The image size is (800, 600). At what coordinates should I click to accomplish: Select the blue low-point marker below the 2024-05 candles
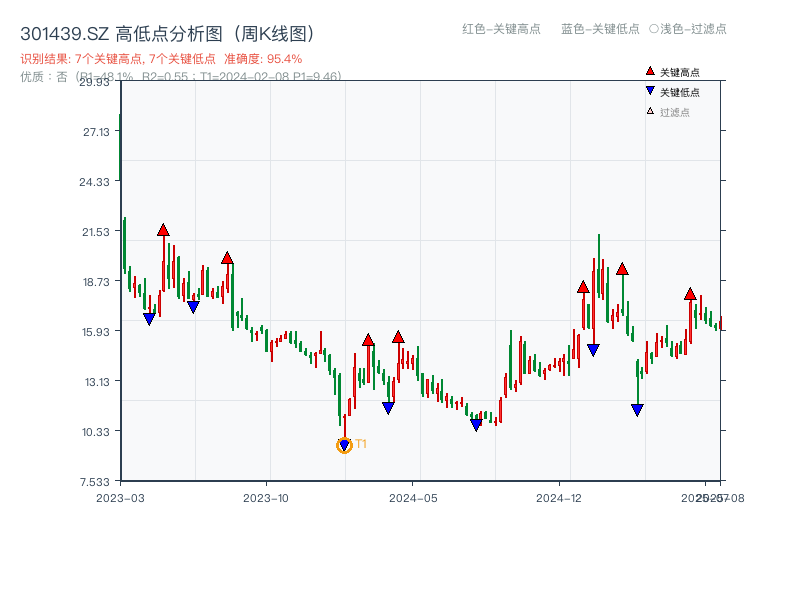coord(388,406)
